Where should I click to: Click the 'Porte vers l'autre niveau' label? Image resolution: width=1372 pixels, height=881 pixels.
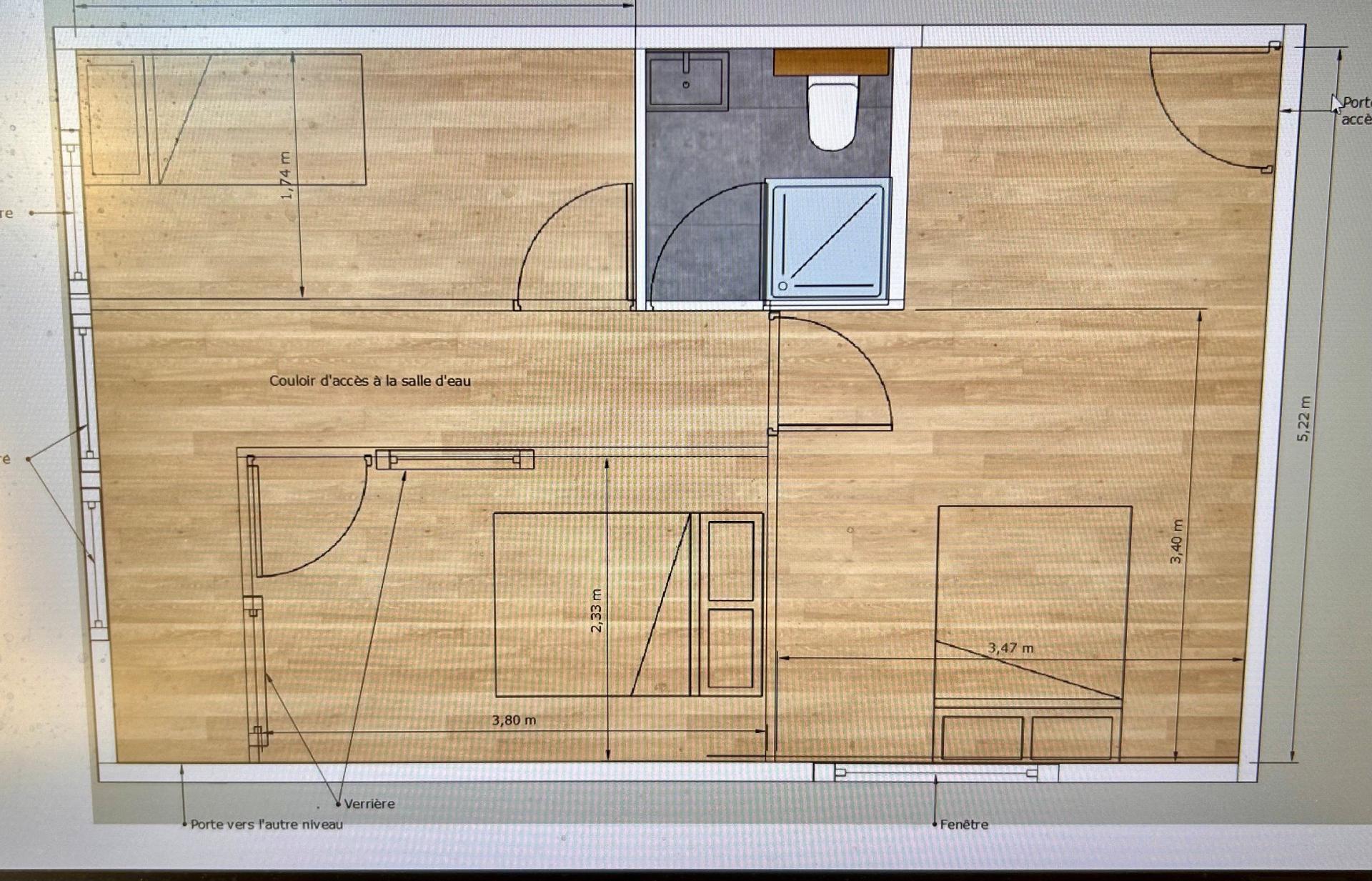coord(267,825)
